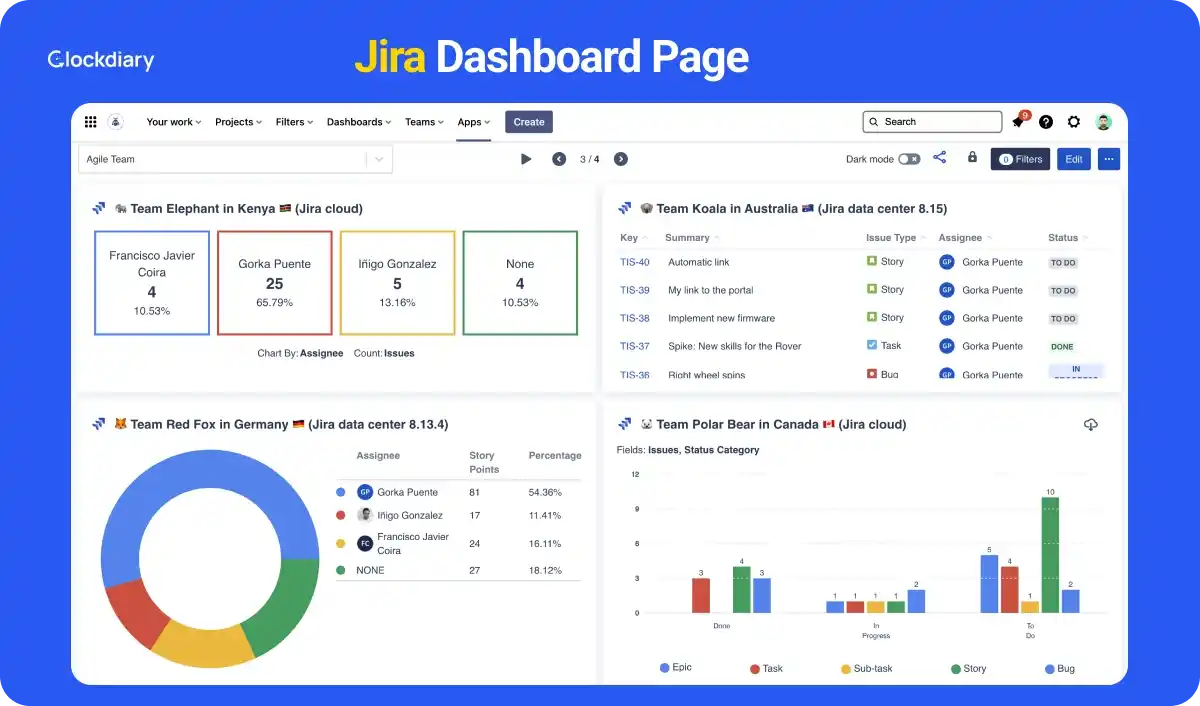Toggle the Epic legend item
Viewport: 1200px width, 706px height.
[x=675, y=667]
